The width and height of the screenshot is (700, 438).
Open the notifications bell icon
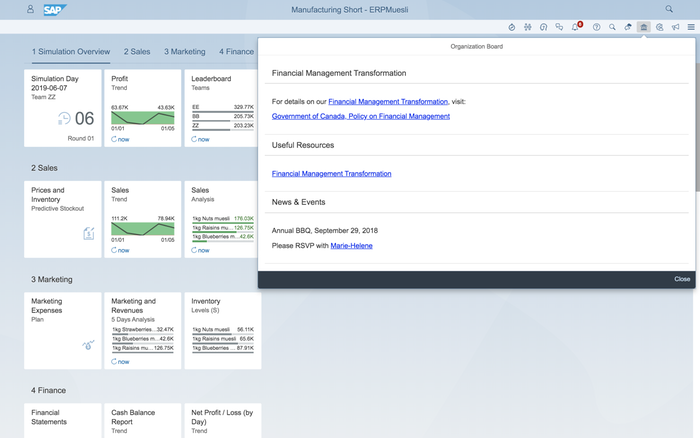(x=576, y=27)
